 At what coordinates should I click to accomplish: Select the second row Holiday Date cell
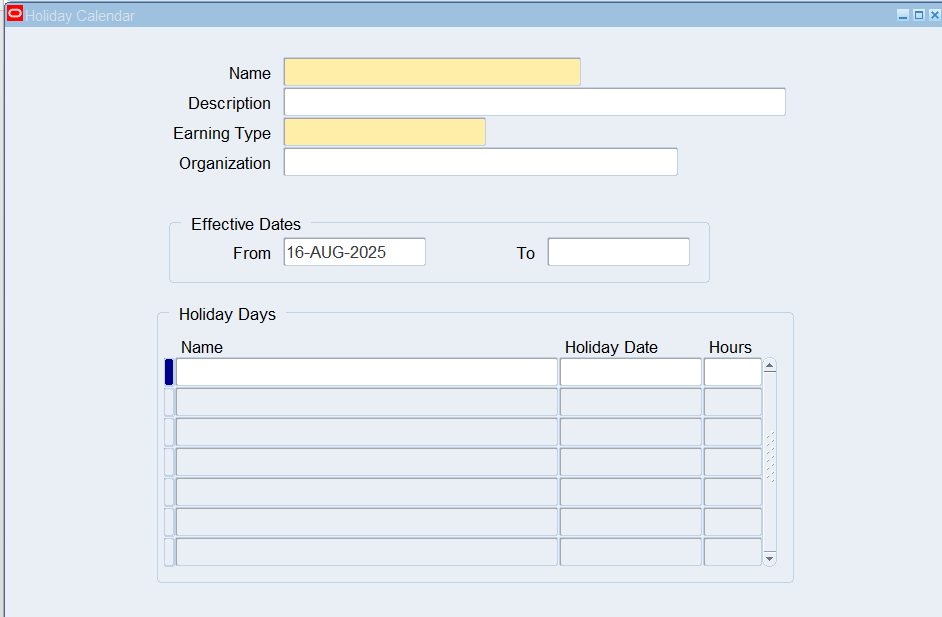point(630,402)
